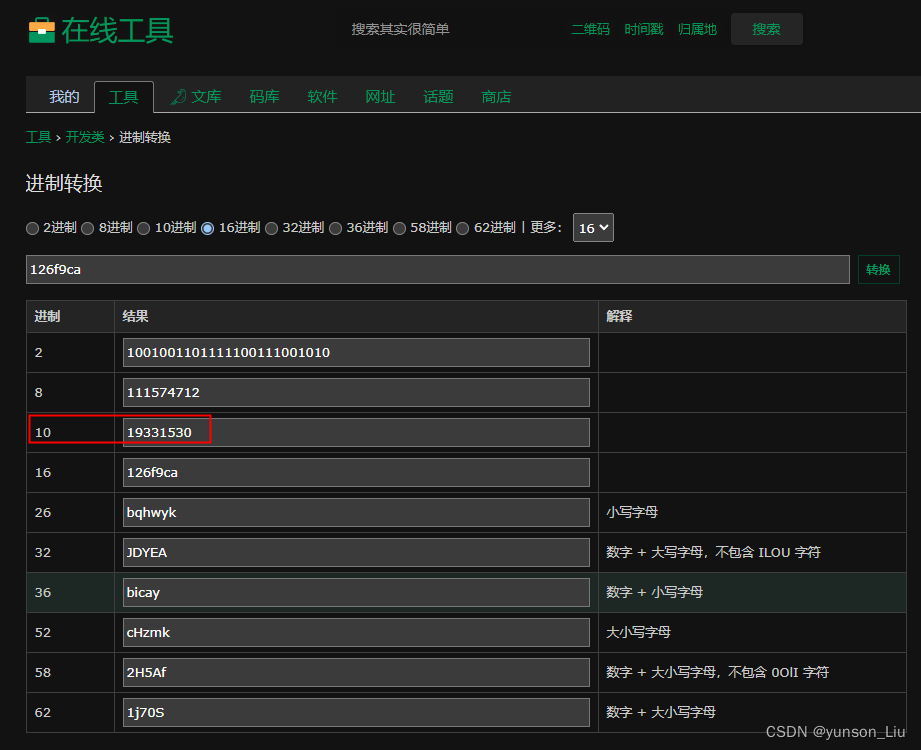Screen dimensions: 921x750
Task: Select the 2进制 radio button
Action: point(32,228)
